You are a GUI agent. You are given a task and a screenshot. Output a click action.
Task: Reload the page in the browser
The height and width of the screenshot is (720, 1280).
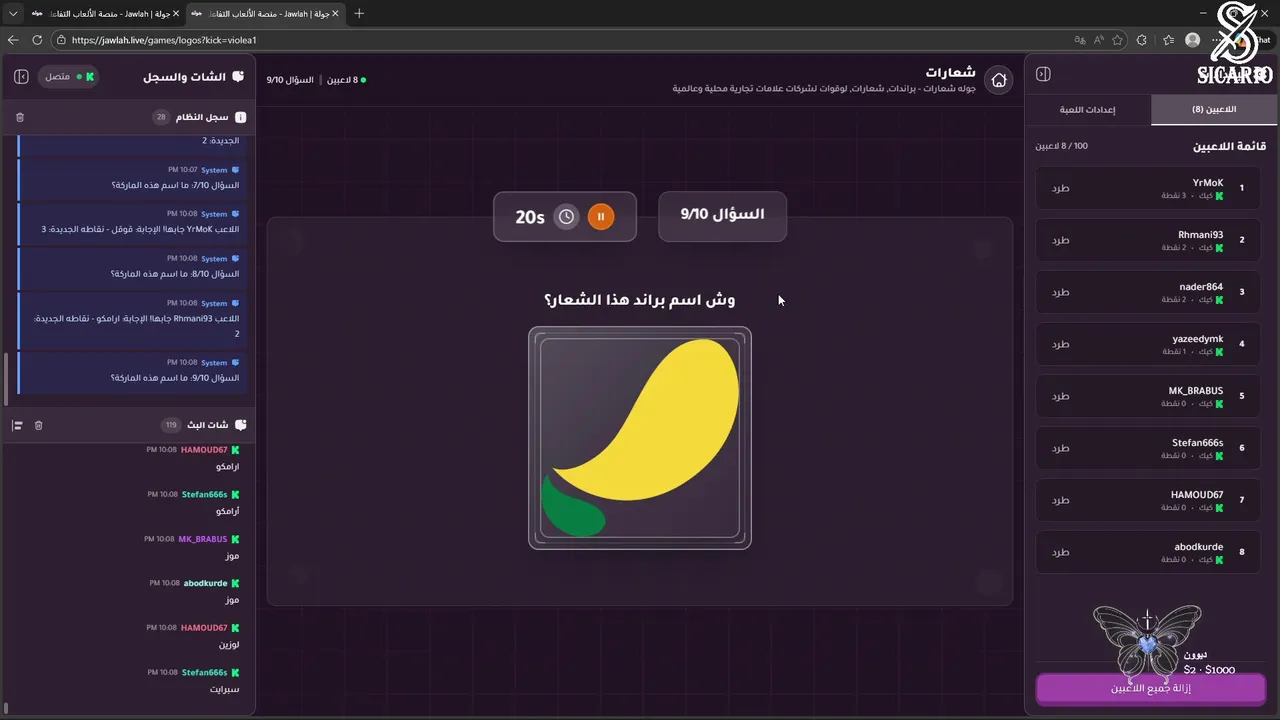pos(37,40)
